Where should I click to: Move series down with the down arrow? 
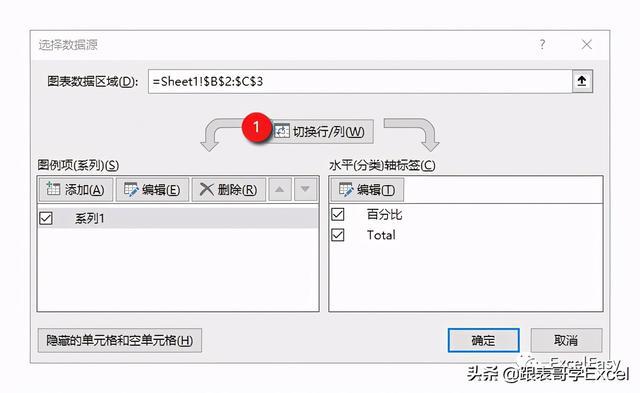305,190
